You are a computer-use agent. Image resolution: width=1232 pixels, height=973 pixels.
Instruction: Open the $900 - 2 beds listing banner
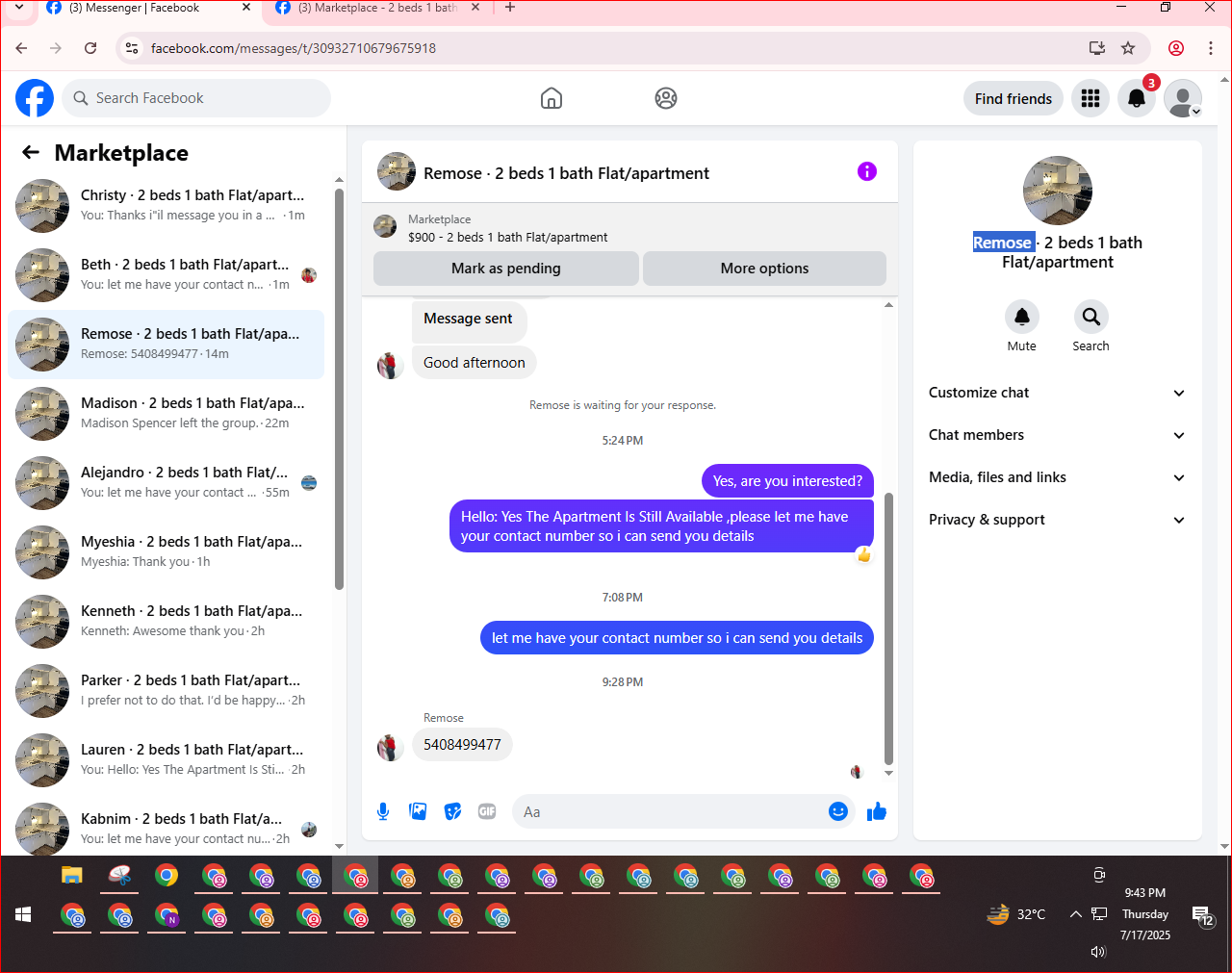629,227
